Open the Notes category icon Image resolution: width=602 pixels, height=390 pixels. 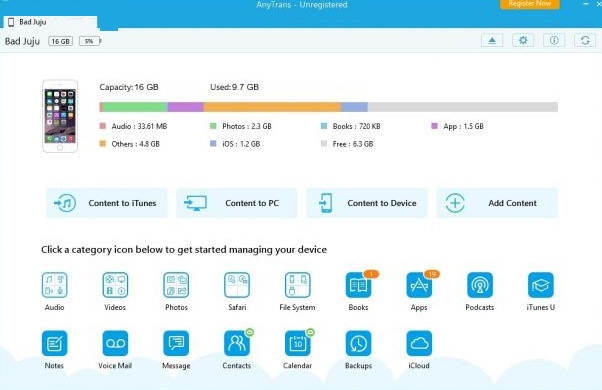pos(54,343)
